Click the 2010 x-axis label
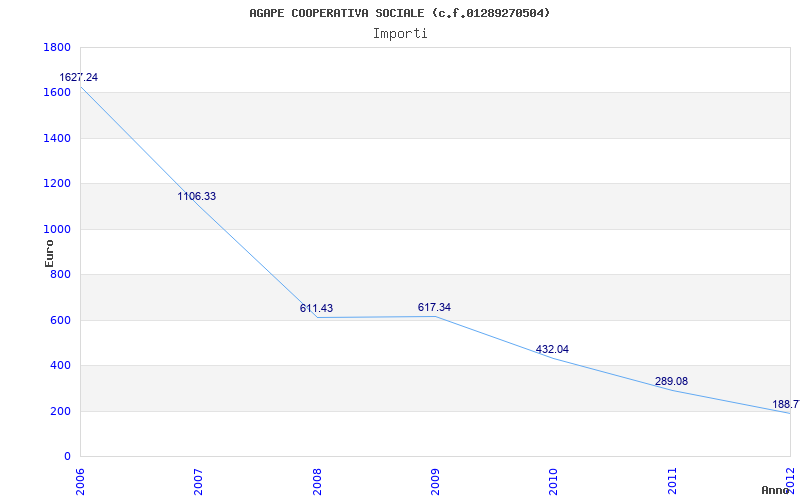The image size is (800, 500). click(x=554, y=481)
